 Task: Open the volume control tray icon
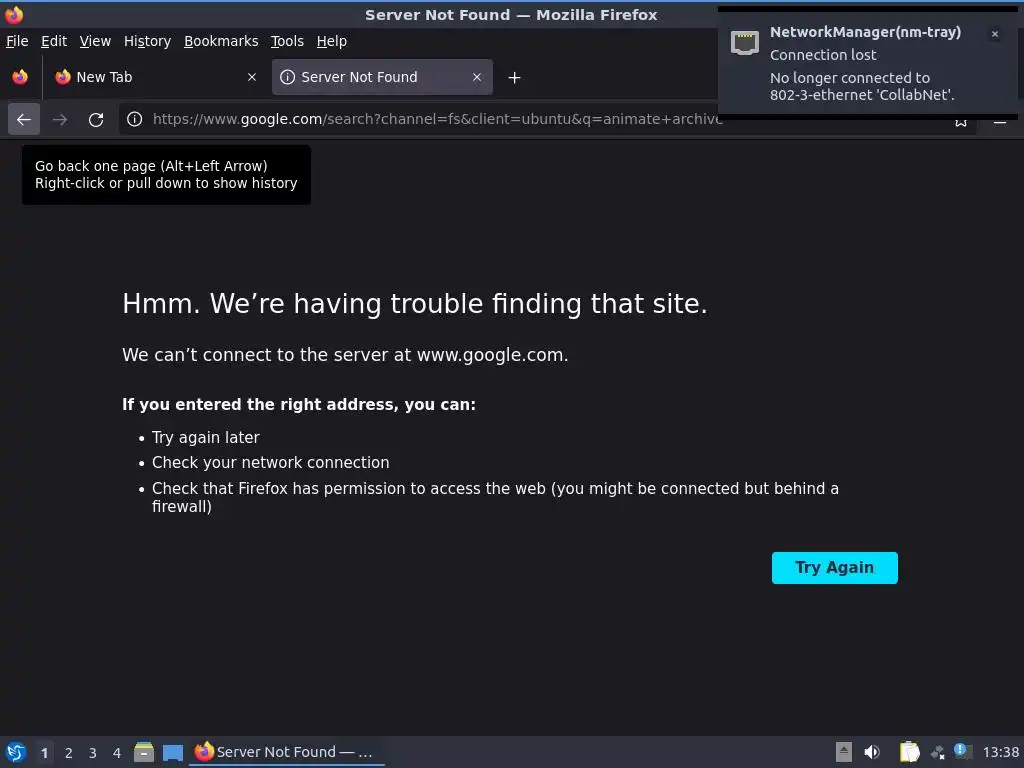pyautogui.click(x=872, y=752)
